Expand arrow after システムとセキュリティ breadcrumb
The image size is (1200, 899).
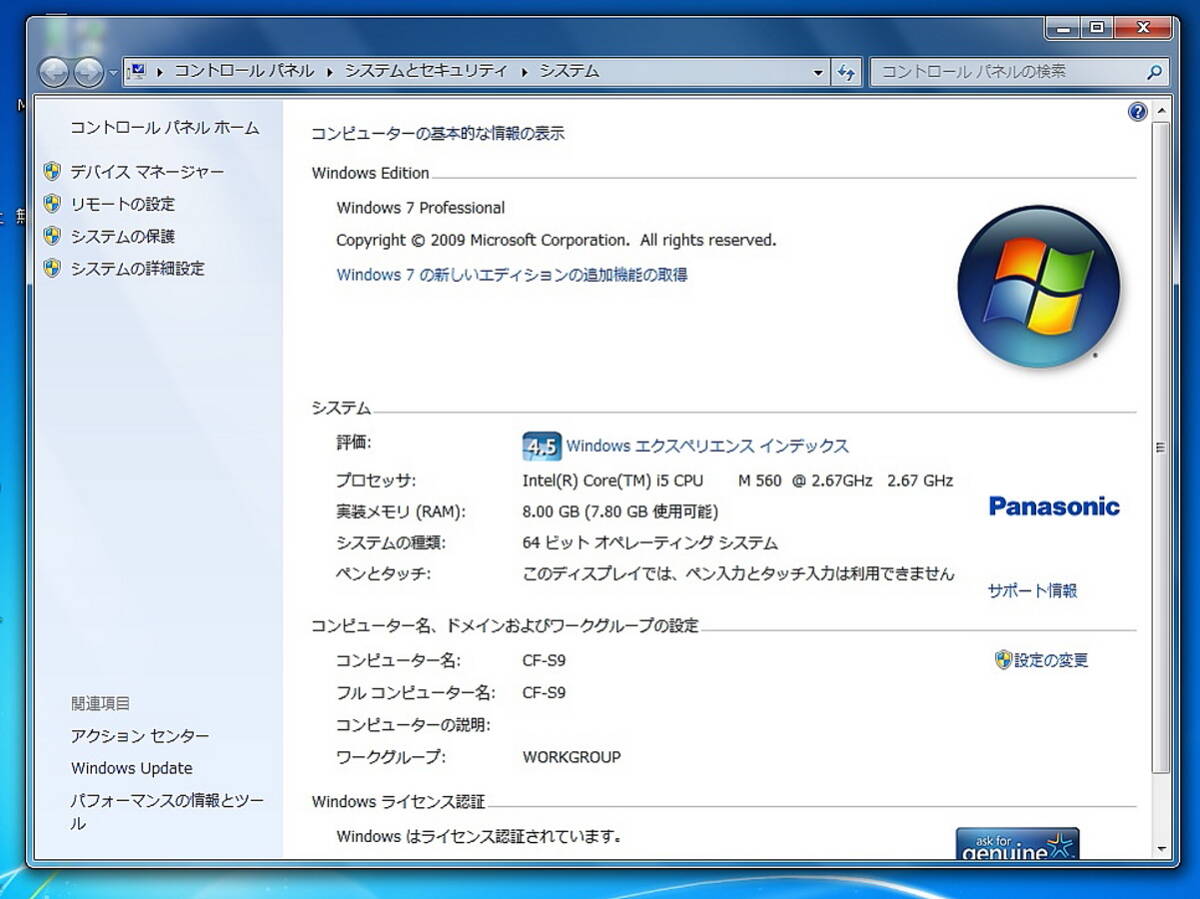(x=524, y=72)
